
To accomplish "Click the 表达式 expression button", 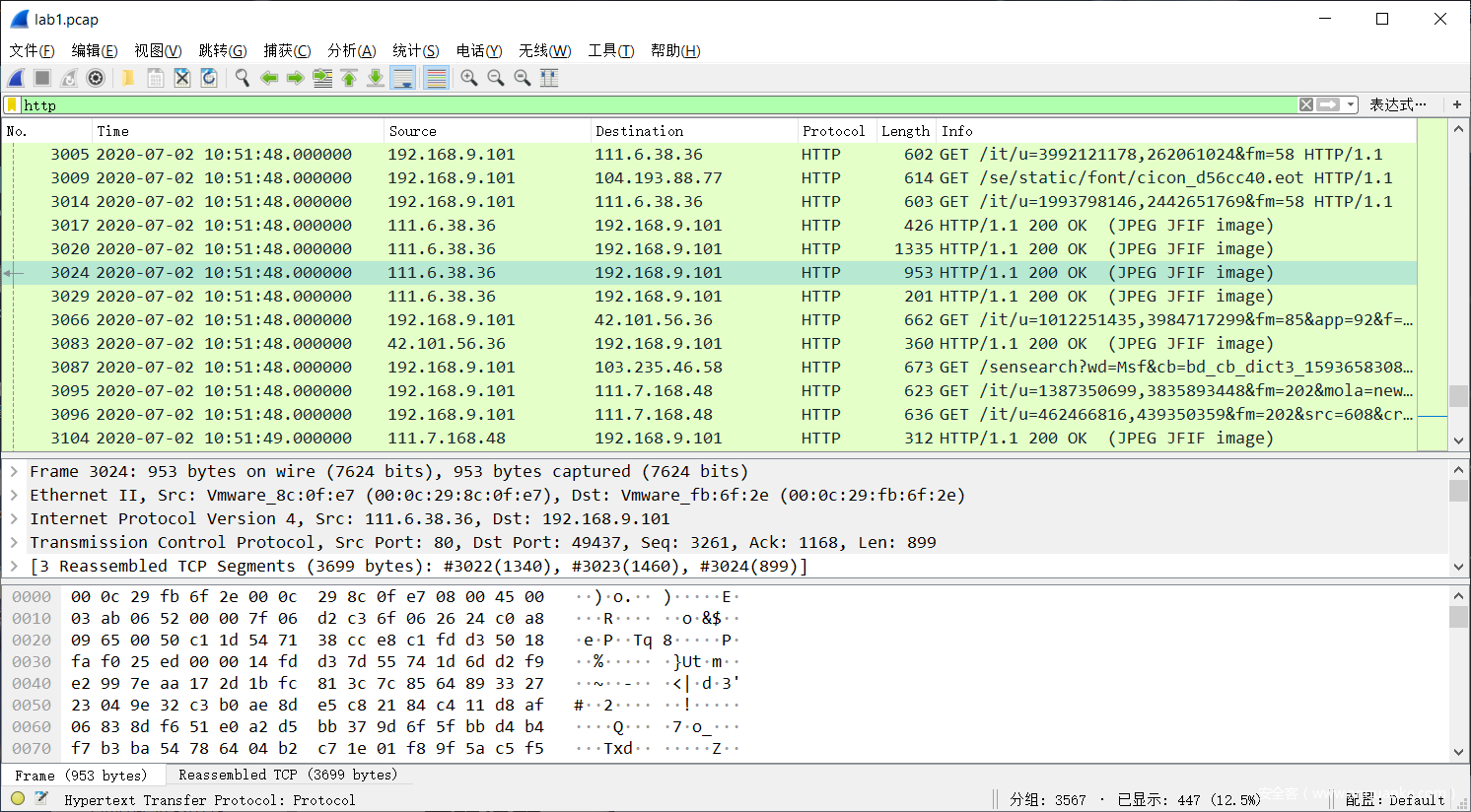I will point(1397,104).
